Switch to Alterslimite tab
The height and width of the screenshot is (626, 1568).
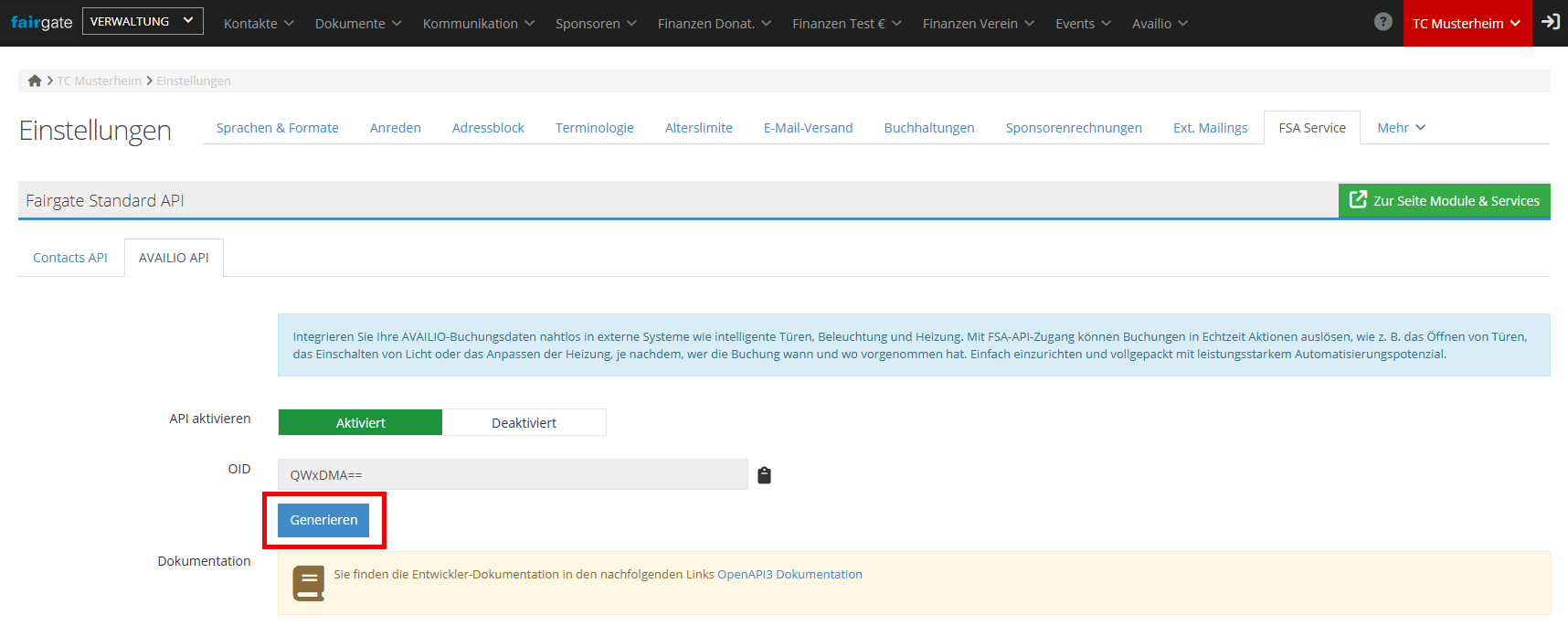tap(698, 128)
